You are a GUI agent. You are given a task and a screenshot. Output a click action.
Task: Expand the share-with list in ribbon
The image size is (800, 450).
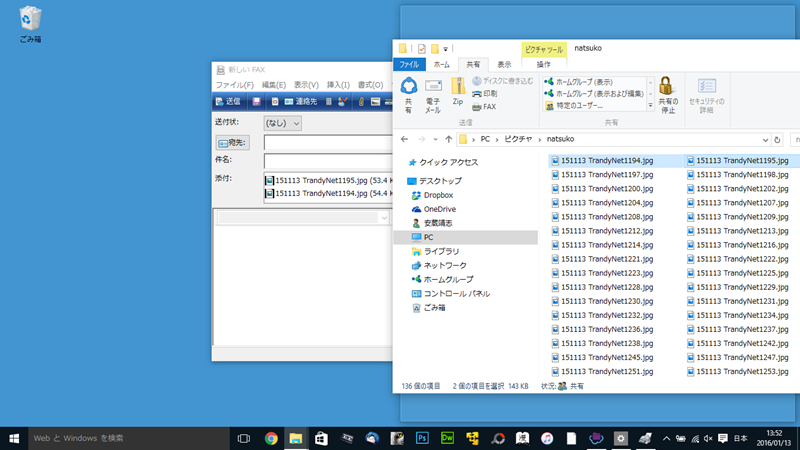tap(650, 106)
